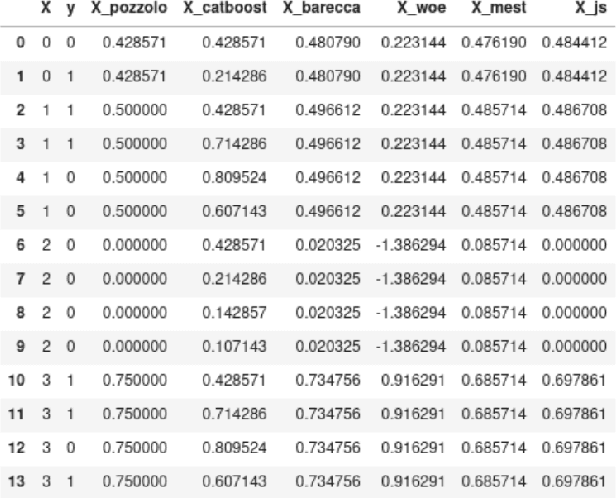The image size is (616, 498).
Task: Click X_mest value 0.476190 in row 1
Action: pyautogui.click(x=494, y=76)
